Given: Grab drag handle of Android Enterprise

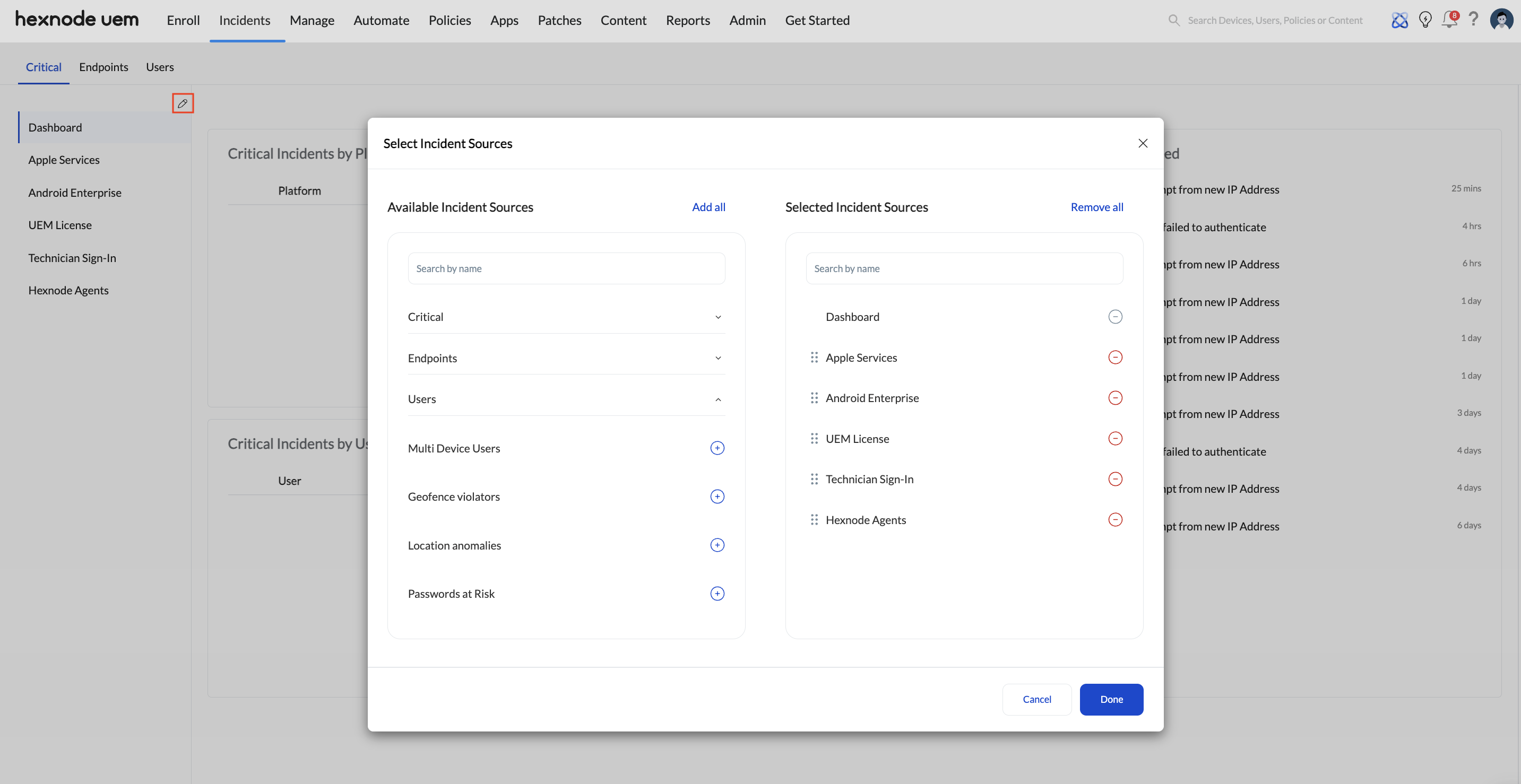Looking at the screenshot, I should [814, 398].
